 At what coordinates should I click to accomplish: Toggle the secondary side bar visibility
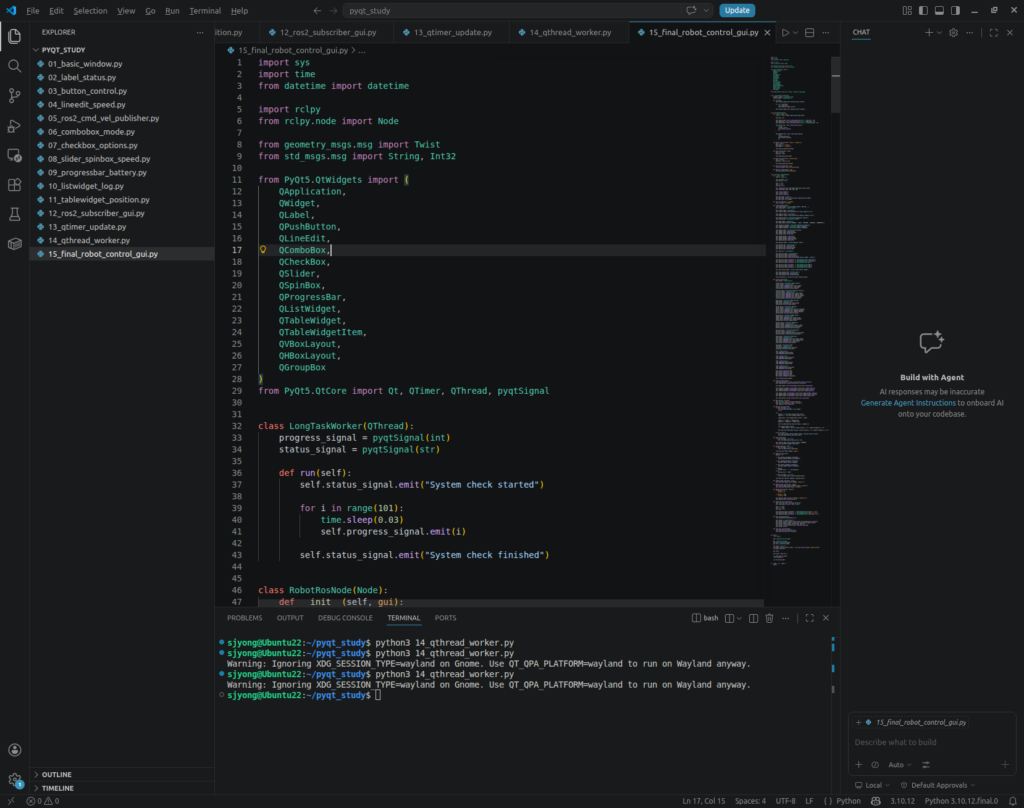pos(955,10)
